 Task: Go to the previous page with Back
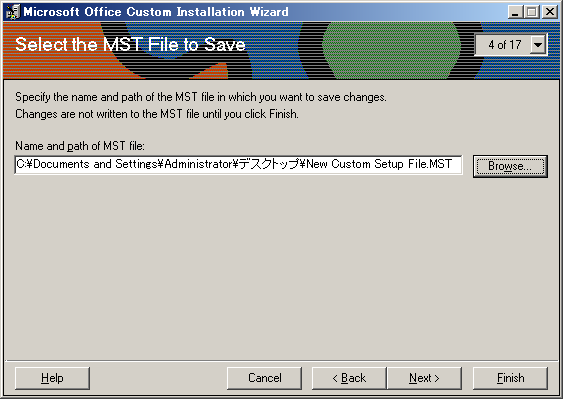pos(349,378)
